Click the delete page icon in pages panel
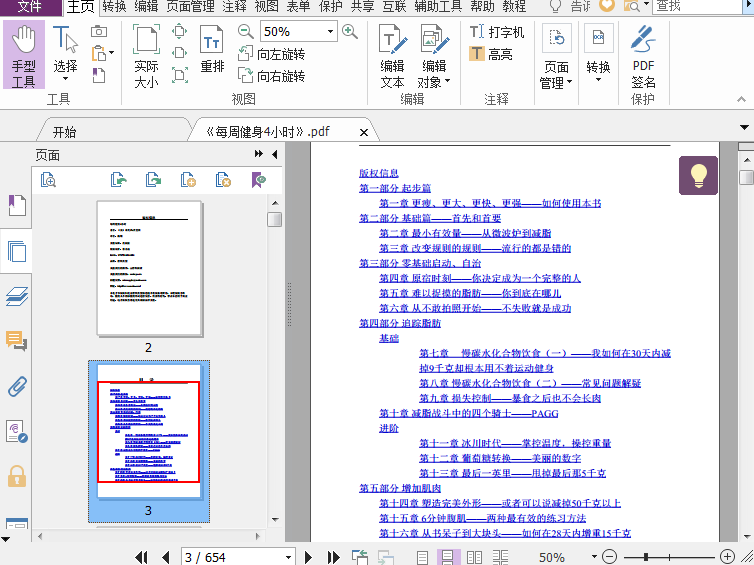The width and height of the screenshot is (754, 565). [x=223, y=180]
